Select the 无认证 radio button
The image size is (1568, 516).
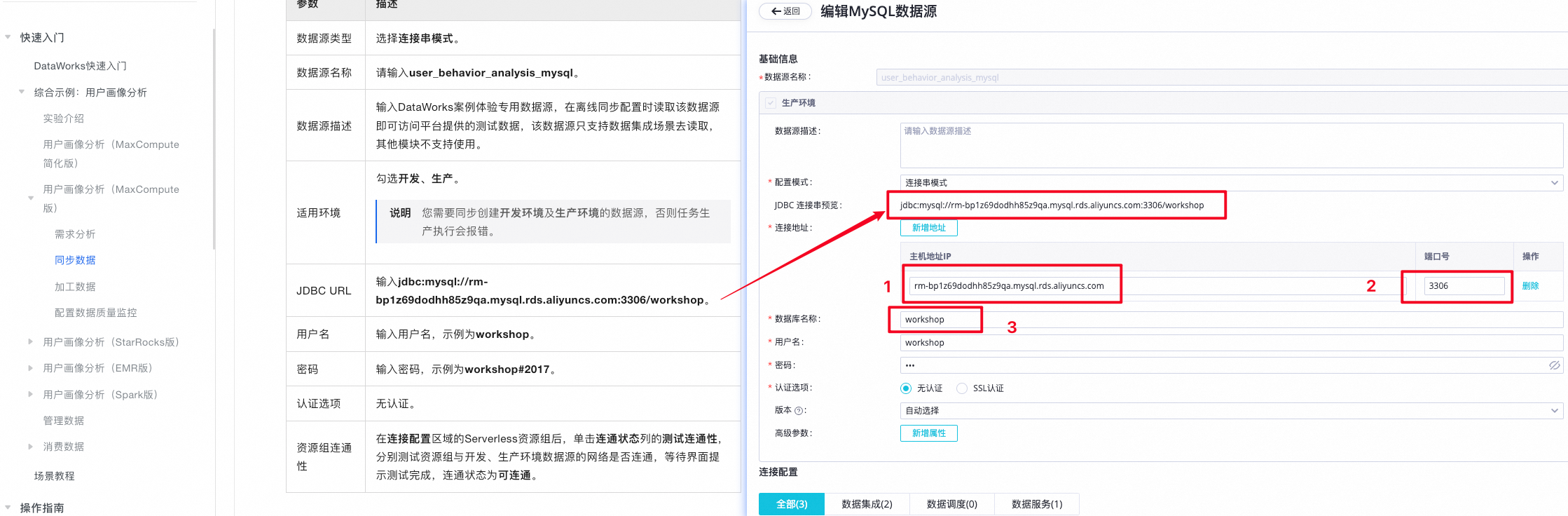(906, 388)
